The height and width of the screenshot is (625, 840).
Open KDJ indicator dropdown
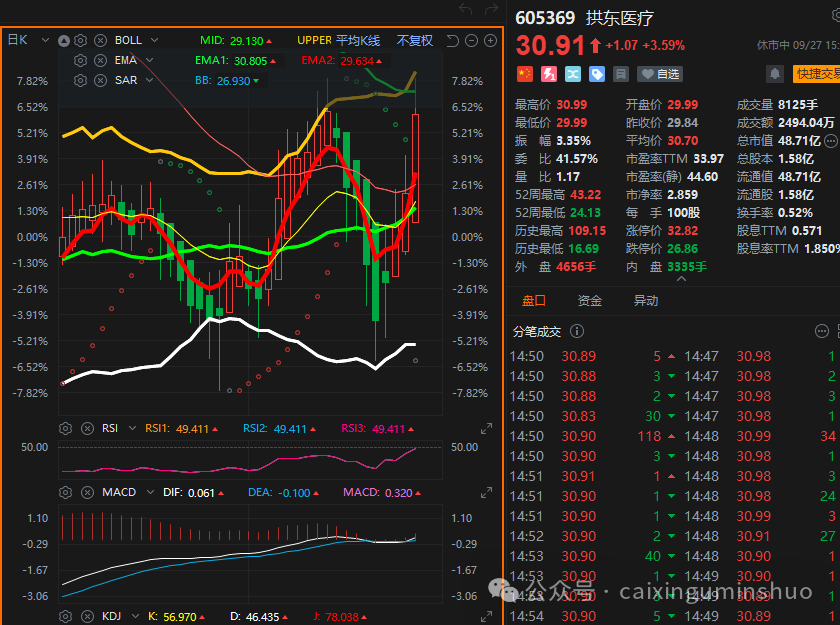click(x=135, y=616)
